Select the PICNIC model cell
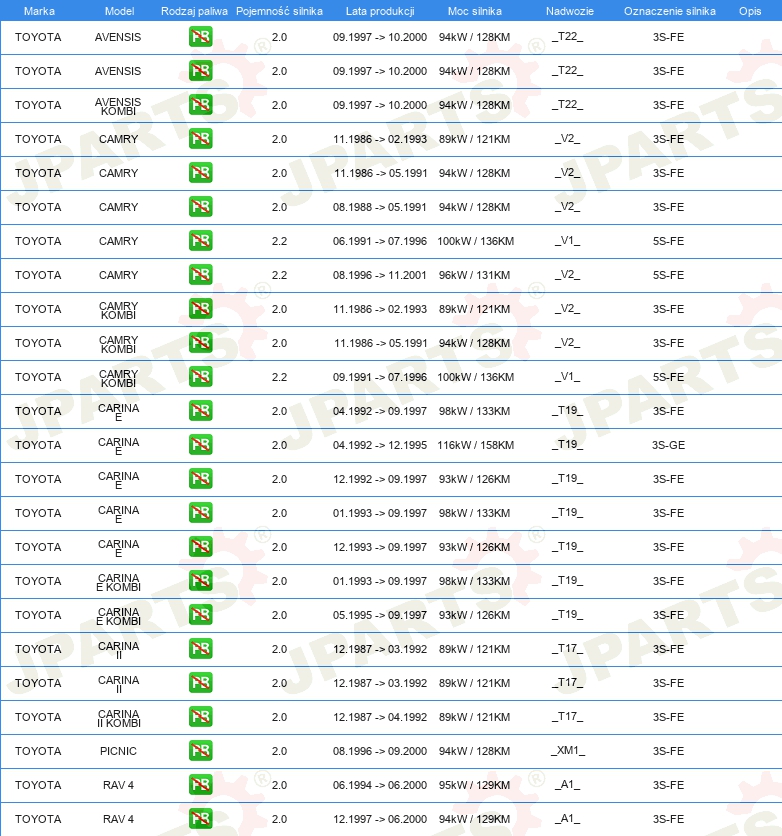The image size is (782, 836). pyautogui.click(x=118, y=751)
